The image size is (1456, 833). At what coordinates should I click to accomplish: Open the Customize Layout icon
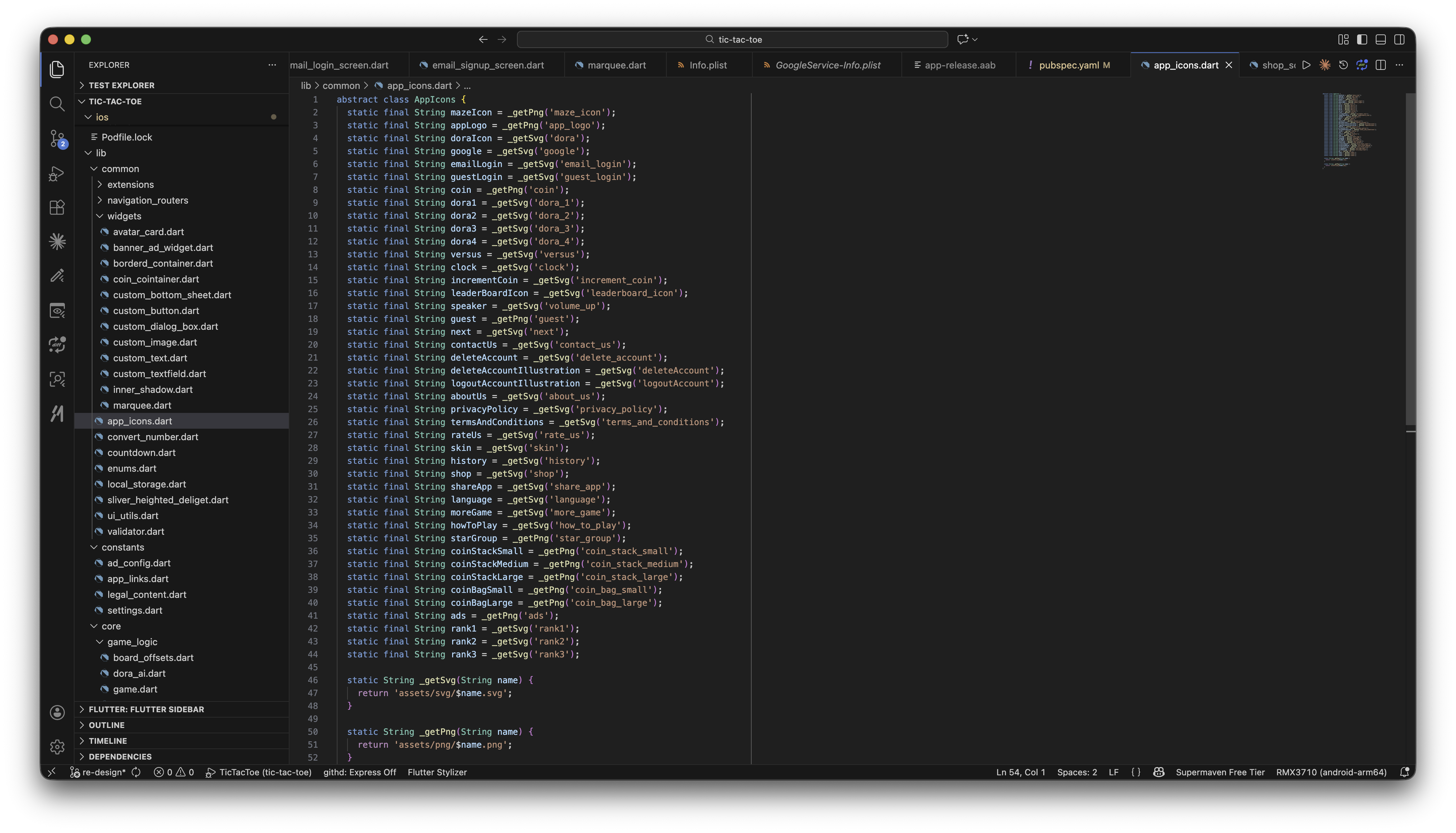pyautogui.click(x=1344, y=39)
